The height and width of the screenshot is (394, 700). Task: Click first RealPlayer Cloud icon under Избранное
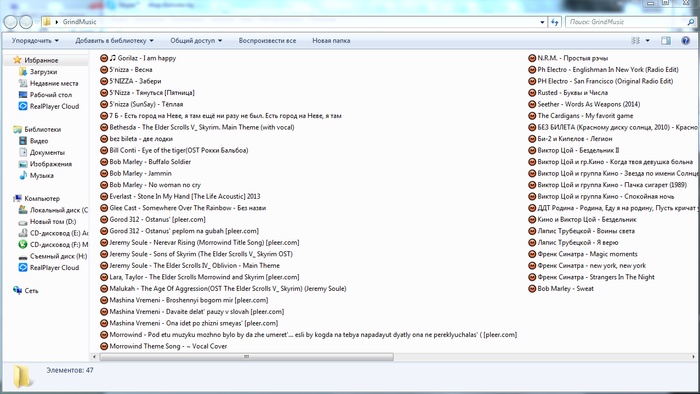23,106
